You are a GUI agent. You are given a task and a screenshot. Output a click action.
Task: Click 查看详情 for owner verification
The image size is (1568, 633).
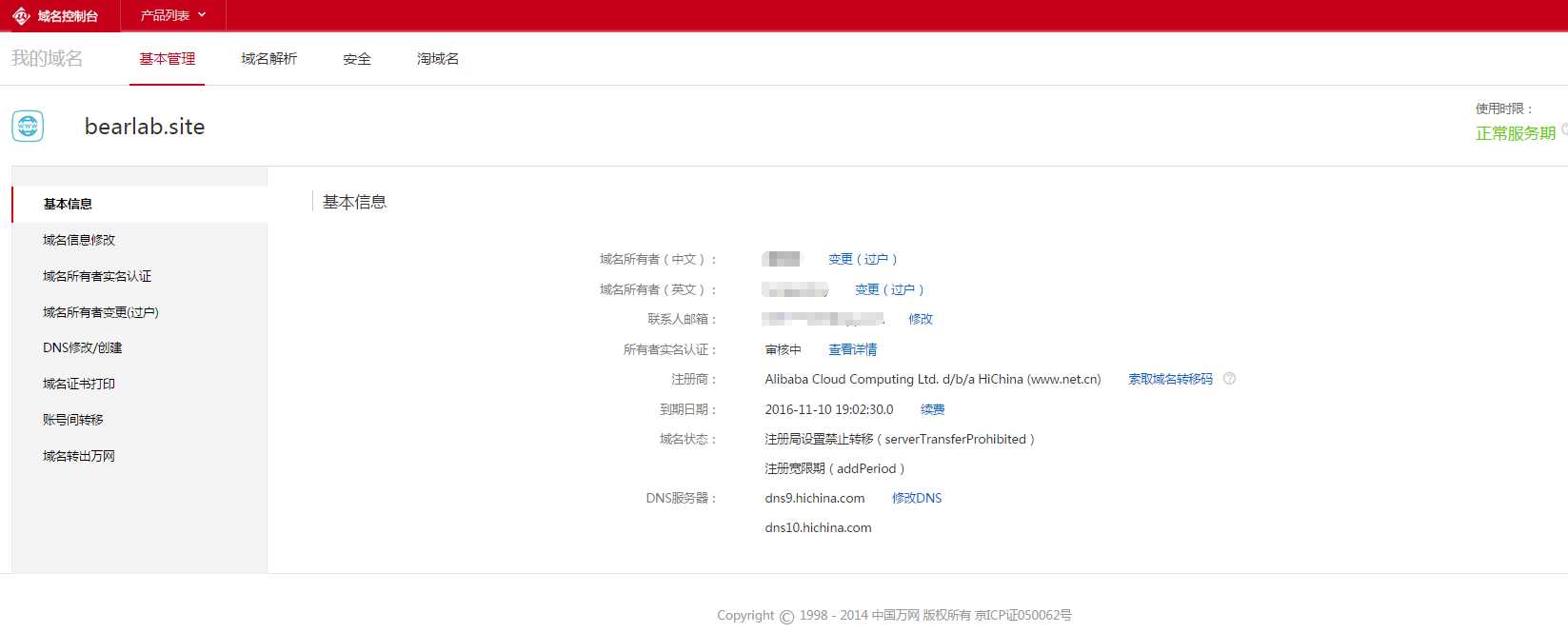coord(853,349)
